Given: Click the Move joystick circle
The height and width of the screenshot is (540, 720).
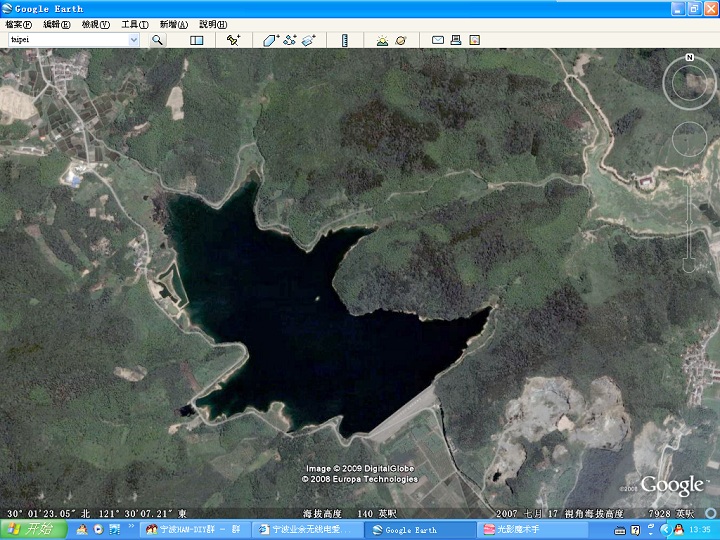Looking at the screenshot, I should tap(690, 140).
